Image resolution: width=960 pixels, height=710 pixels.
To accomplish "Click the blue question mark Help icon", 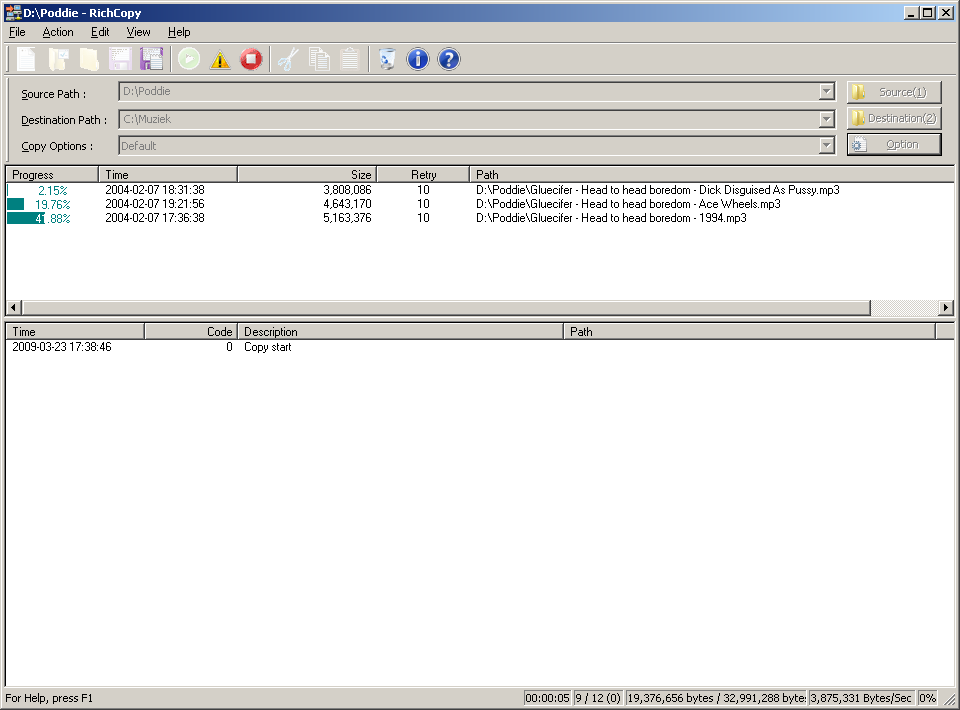I will tap(449, 59).
